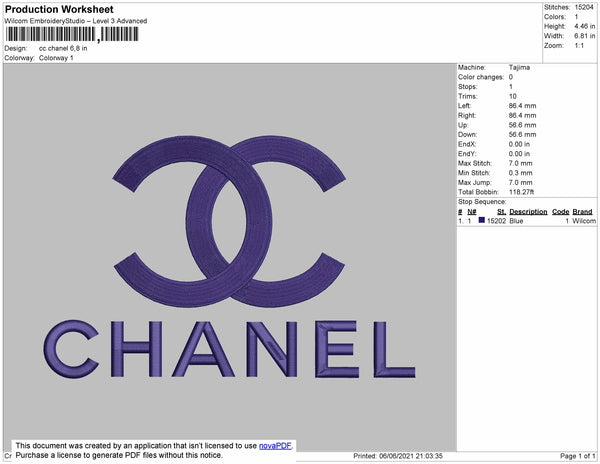Select the Up value 56.6 mm
Image resolution: width=600 pixels, height=464 pixels.
click(522, 125)
